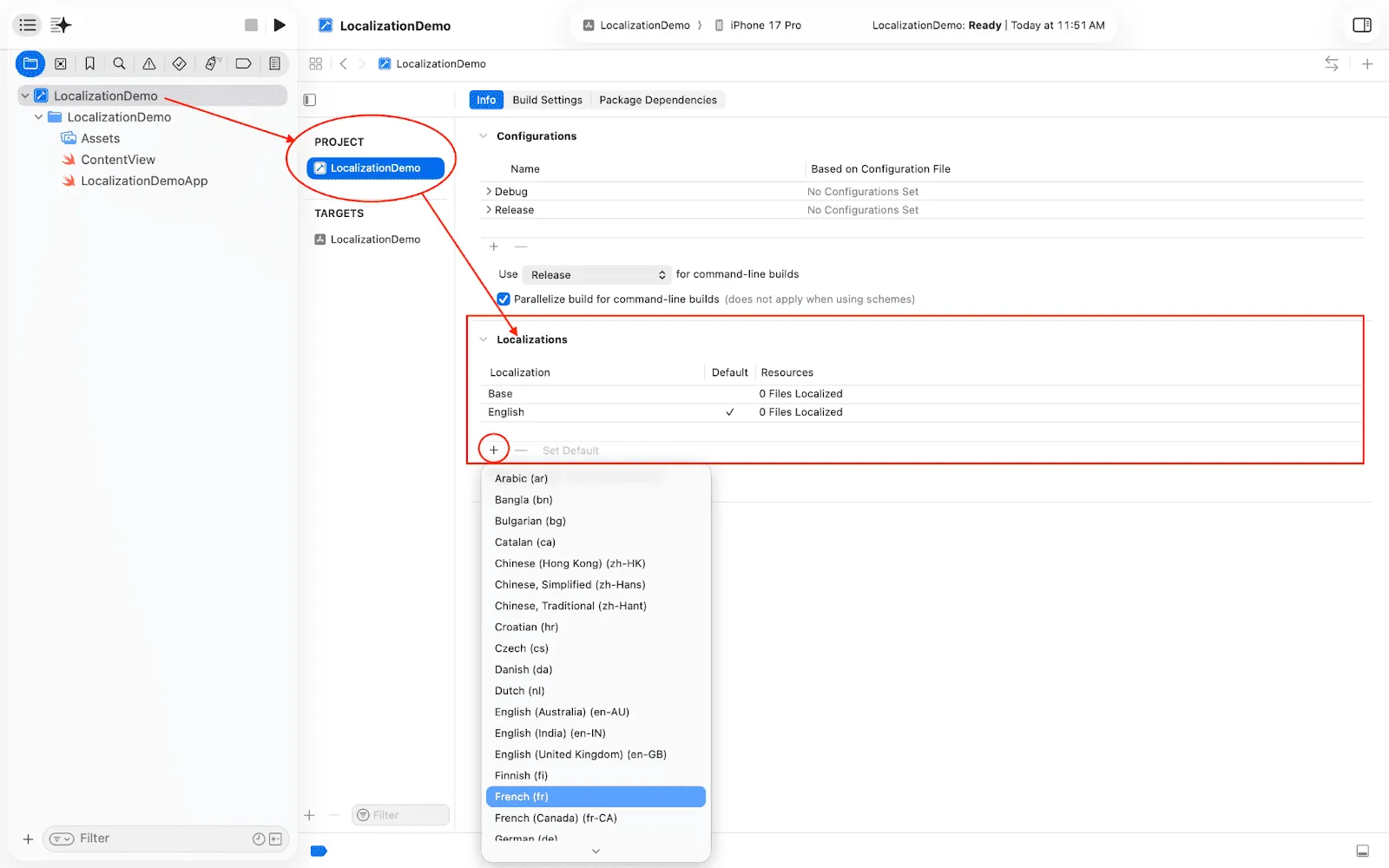Image resolution: width=1389 pixels, height=868 pixels.
Task: Toggle English localization default checkmark
Action: 729,411
